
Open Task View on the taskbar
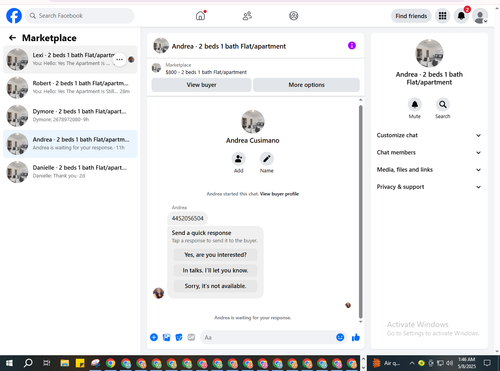point(47,363)
